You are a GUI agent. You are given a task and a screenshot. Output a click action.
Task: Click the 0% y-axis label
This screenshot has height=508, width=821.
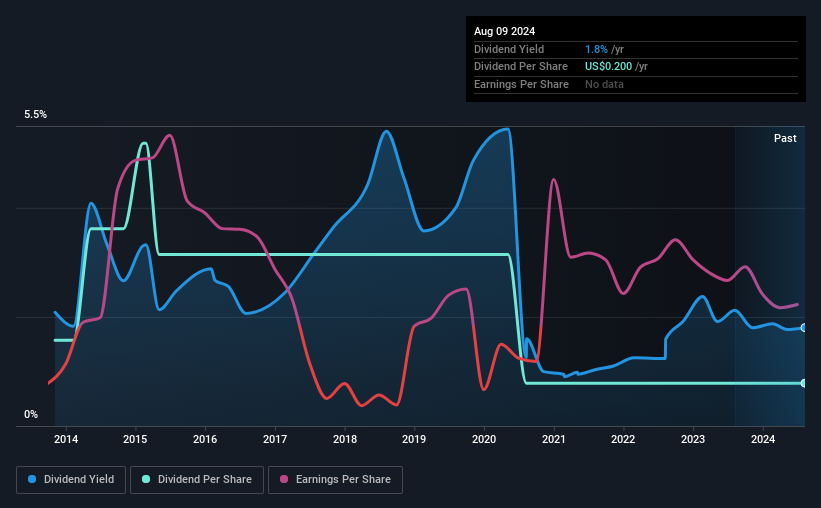(31, 415)
